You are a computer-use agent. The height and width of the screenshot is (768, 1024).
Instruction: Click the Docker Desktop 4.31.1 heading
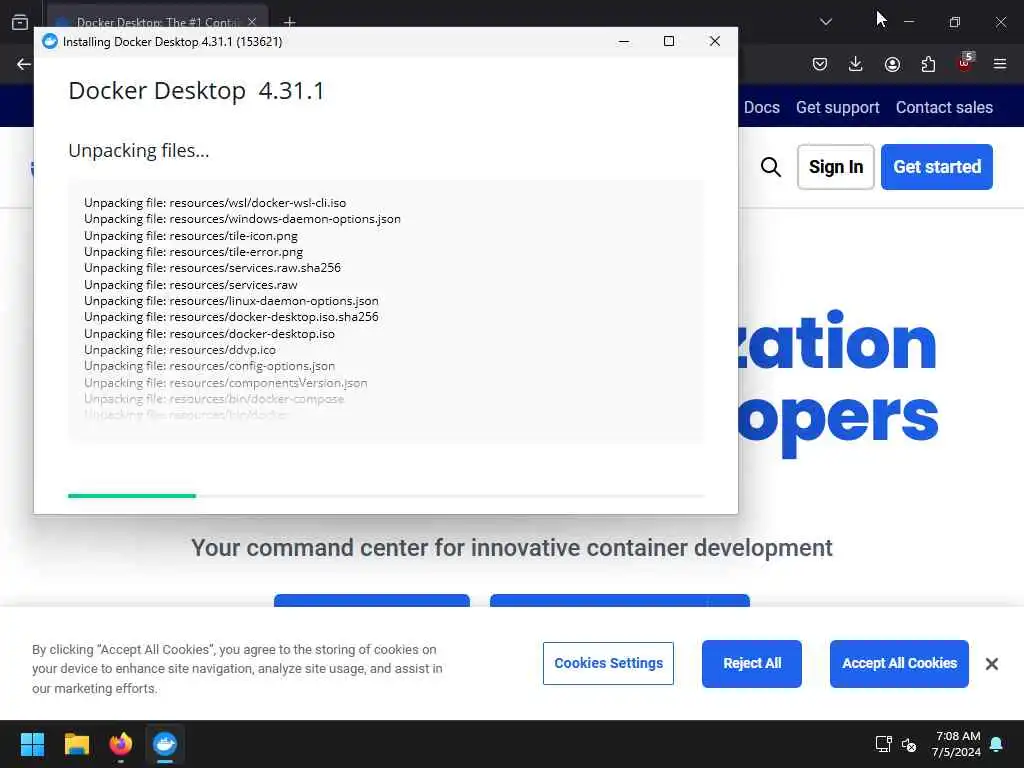[196, 91]
